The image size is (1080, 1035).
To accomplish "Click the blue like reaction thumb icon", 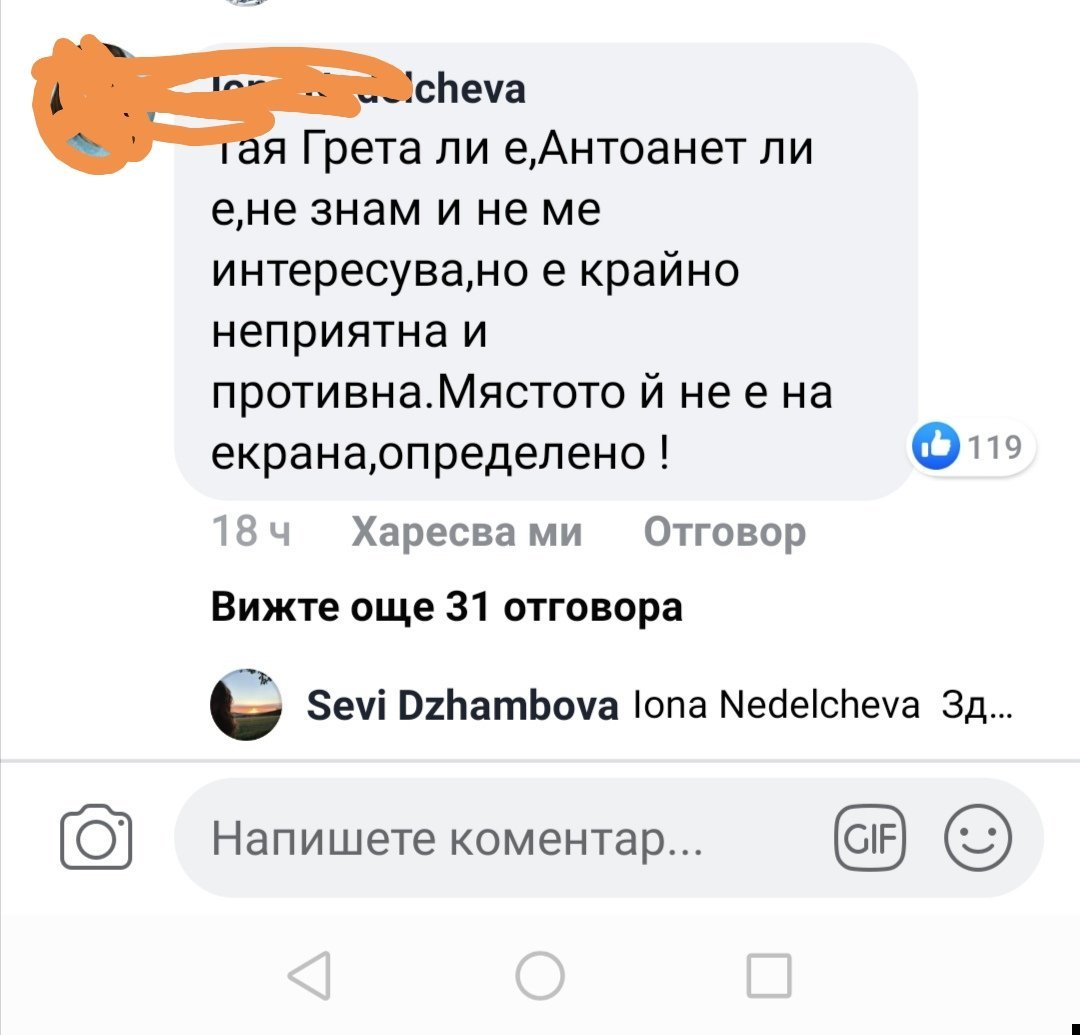I will tap(935, 446).
